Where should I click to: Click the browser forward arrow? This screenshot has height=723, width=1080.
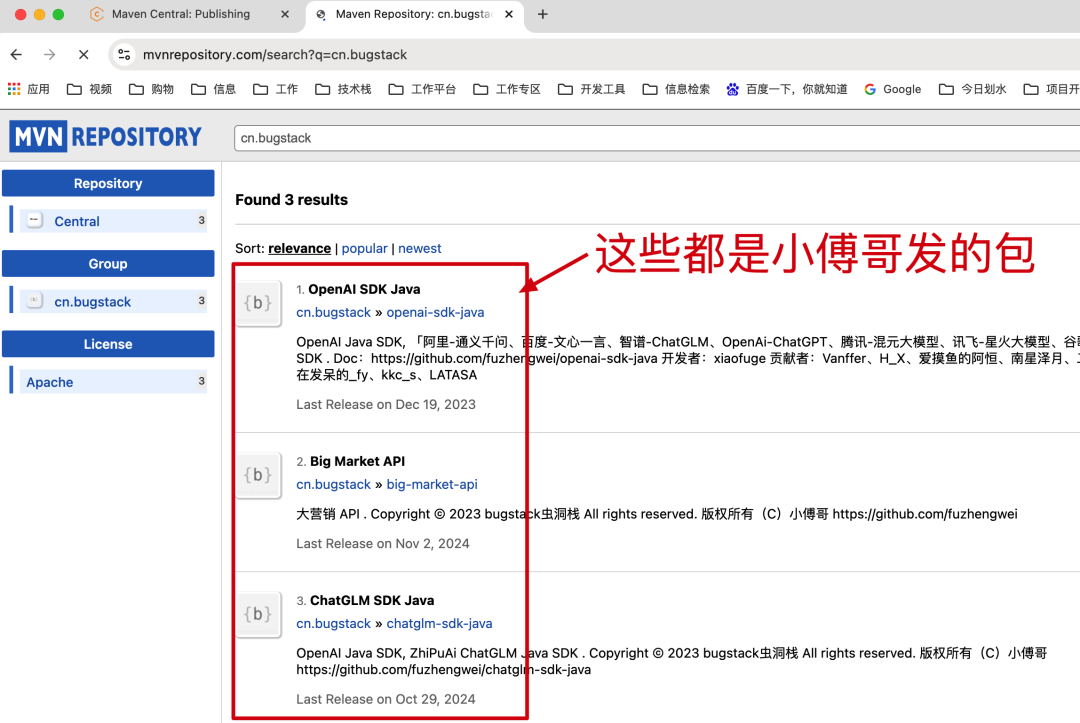click(50, 54)
